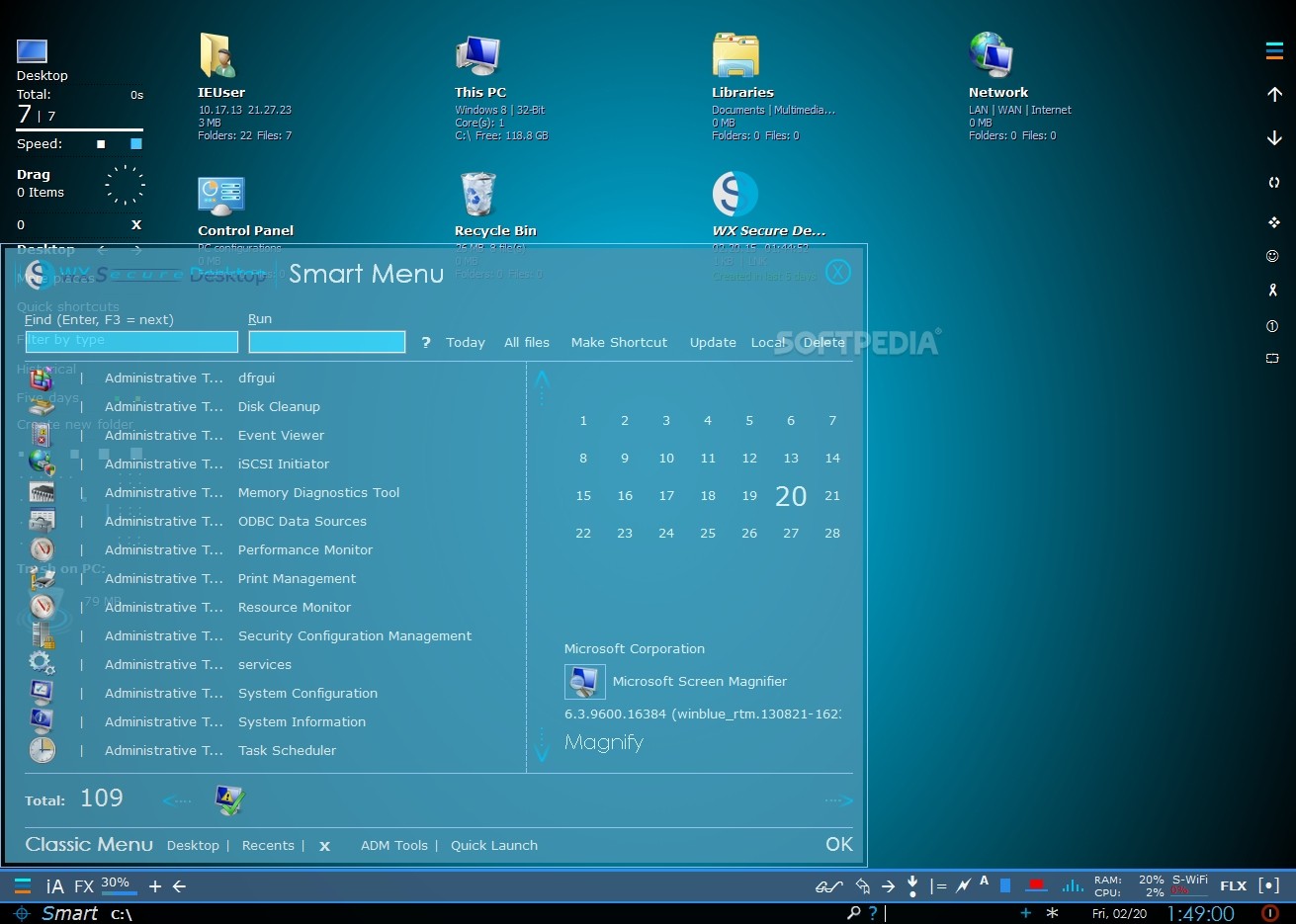This screenshot has width=1296, height=924.
Task: Switch to the Desktop tab at the bottom
Action: [x=193, y=845]
